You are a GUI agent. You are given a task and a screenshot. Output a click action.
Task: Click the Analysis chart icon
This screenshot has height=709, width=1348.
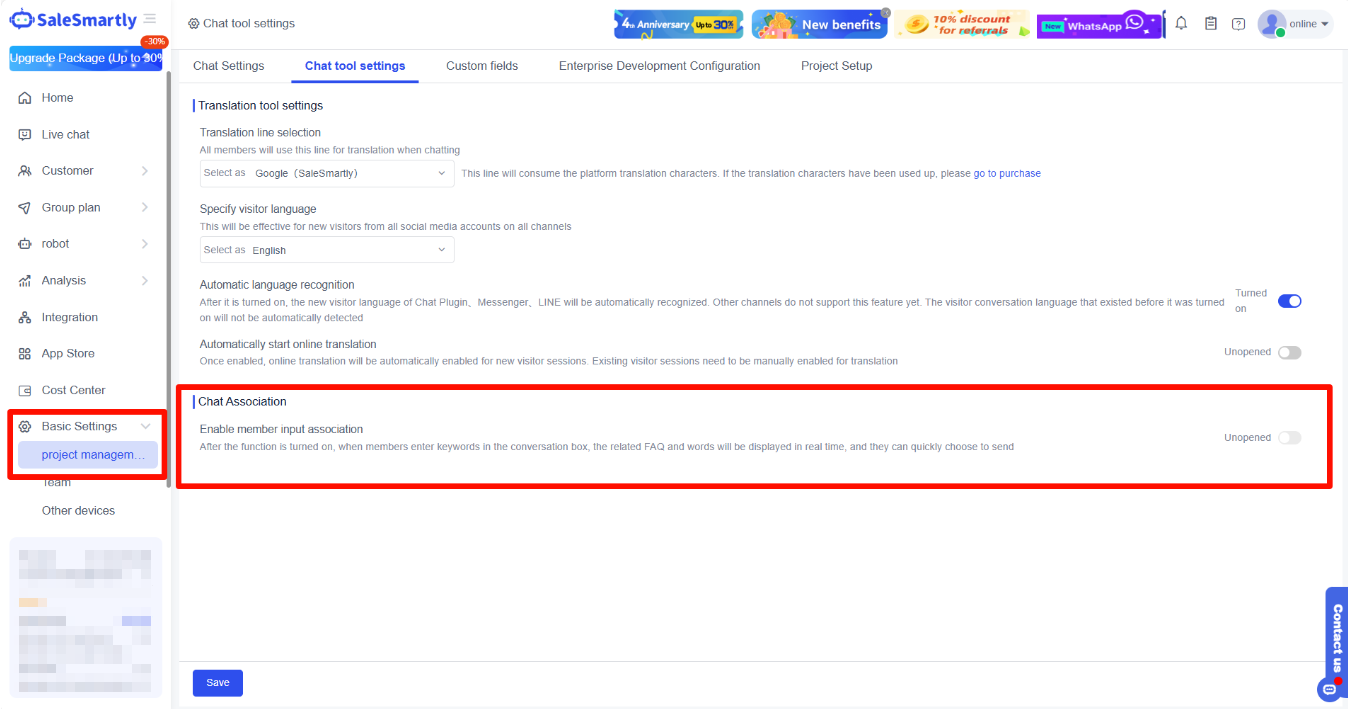pyautogui.click(x=25, y=281)
